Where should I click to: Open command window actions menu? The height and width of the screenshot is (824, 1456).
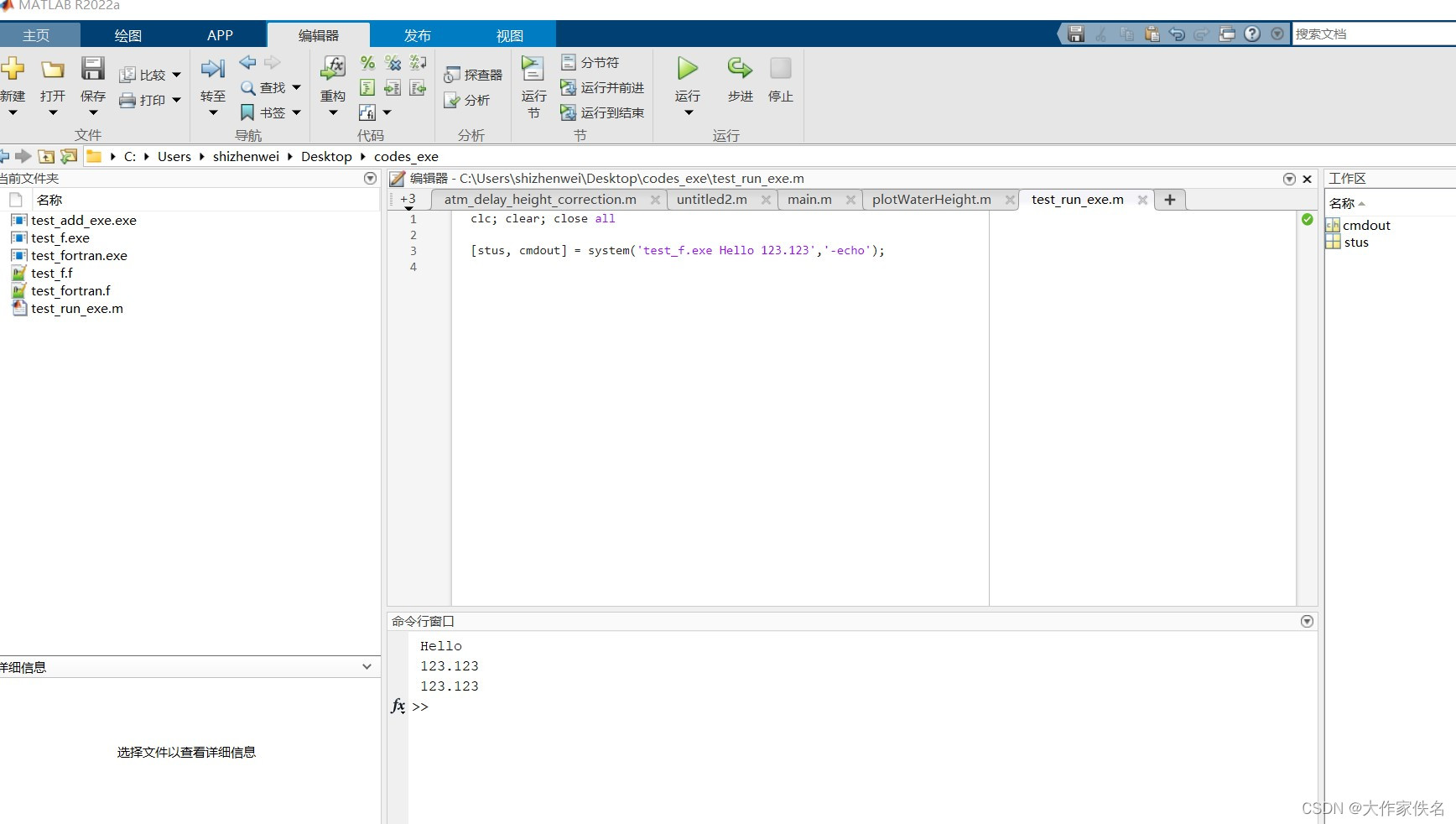point(1307,621)
